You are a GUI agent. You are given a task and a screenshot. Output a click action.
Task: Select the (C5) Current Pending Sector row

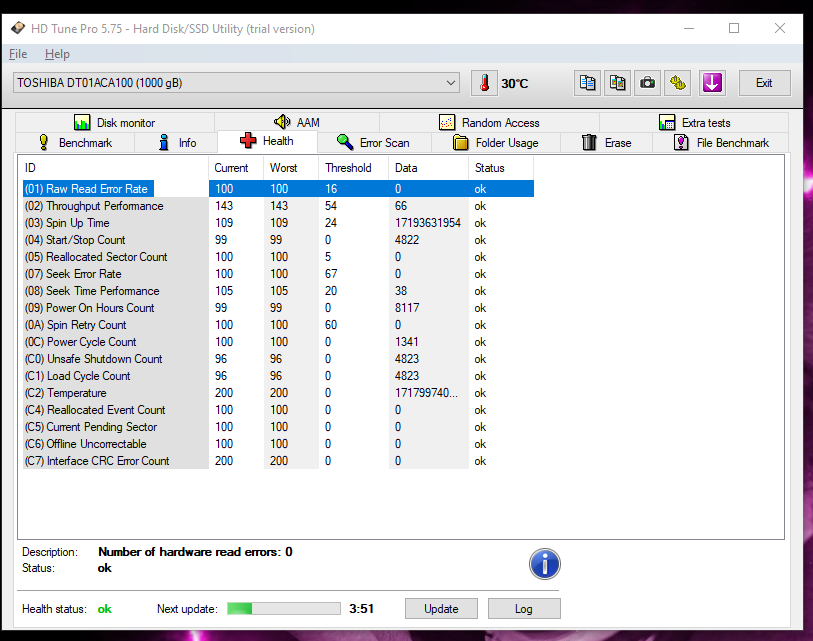point(278,427)
